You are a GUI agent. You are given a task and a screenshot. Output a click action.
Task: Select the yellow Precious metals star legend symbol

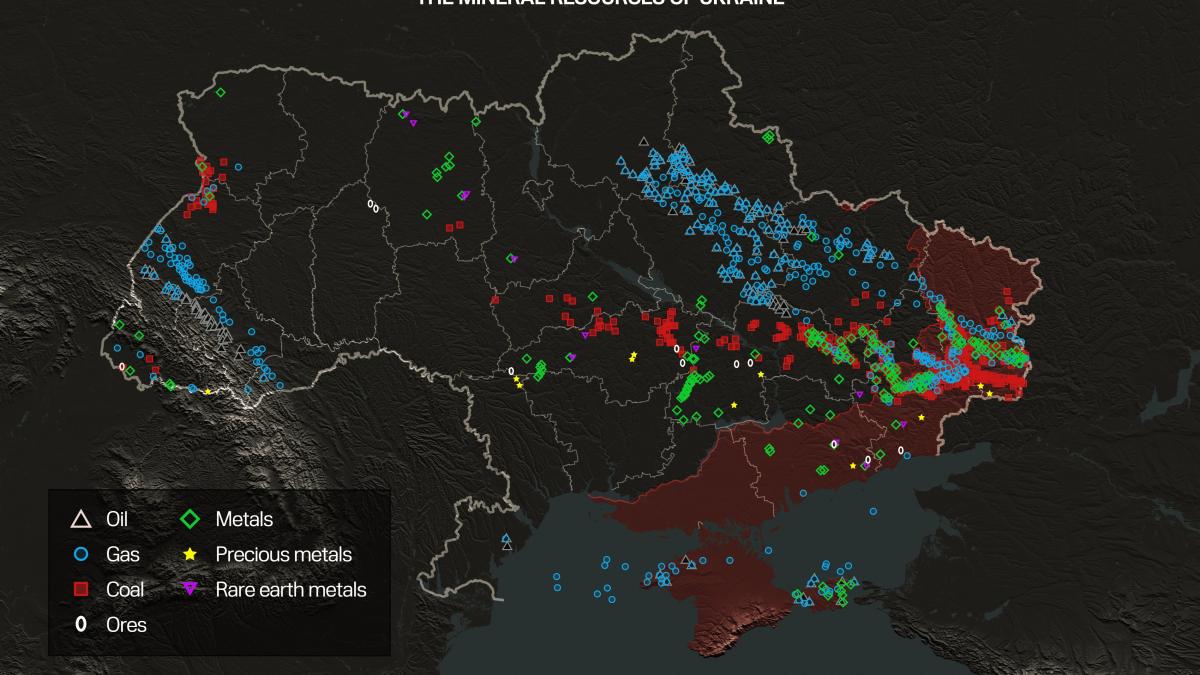click(x=188, y=554)
